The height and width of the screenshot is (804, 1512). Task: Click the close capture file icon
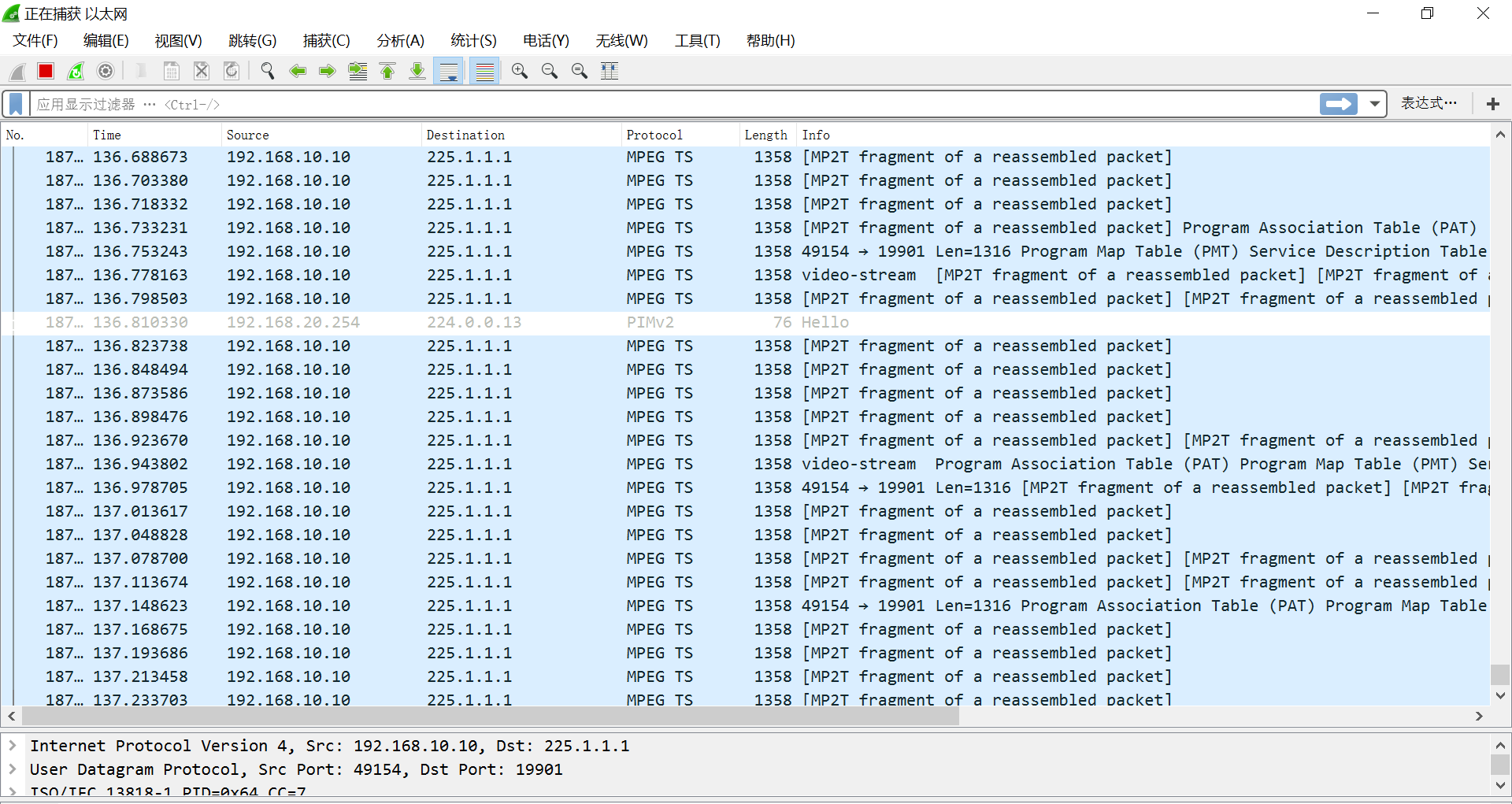click(x=202, y=72)
